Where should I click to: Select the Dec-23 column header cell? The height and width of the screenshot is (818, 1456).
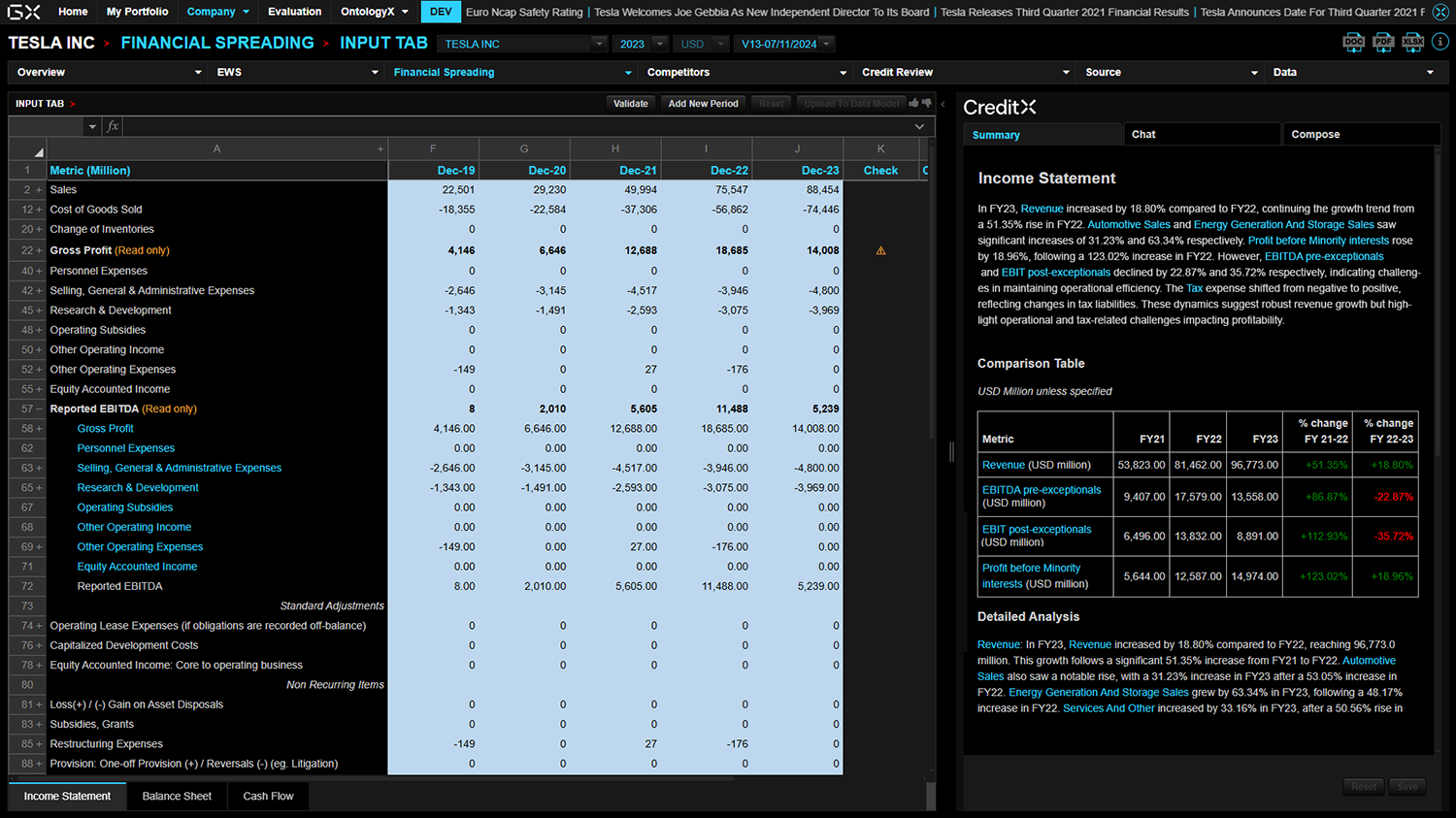point(798,171)
